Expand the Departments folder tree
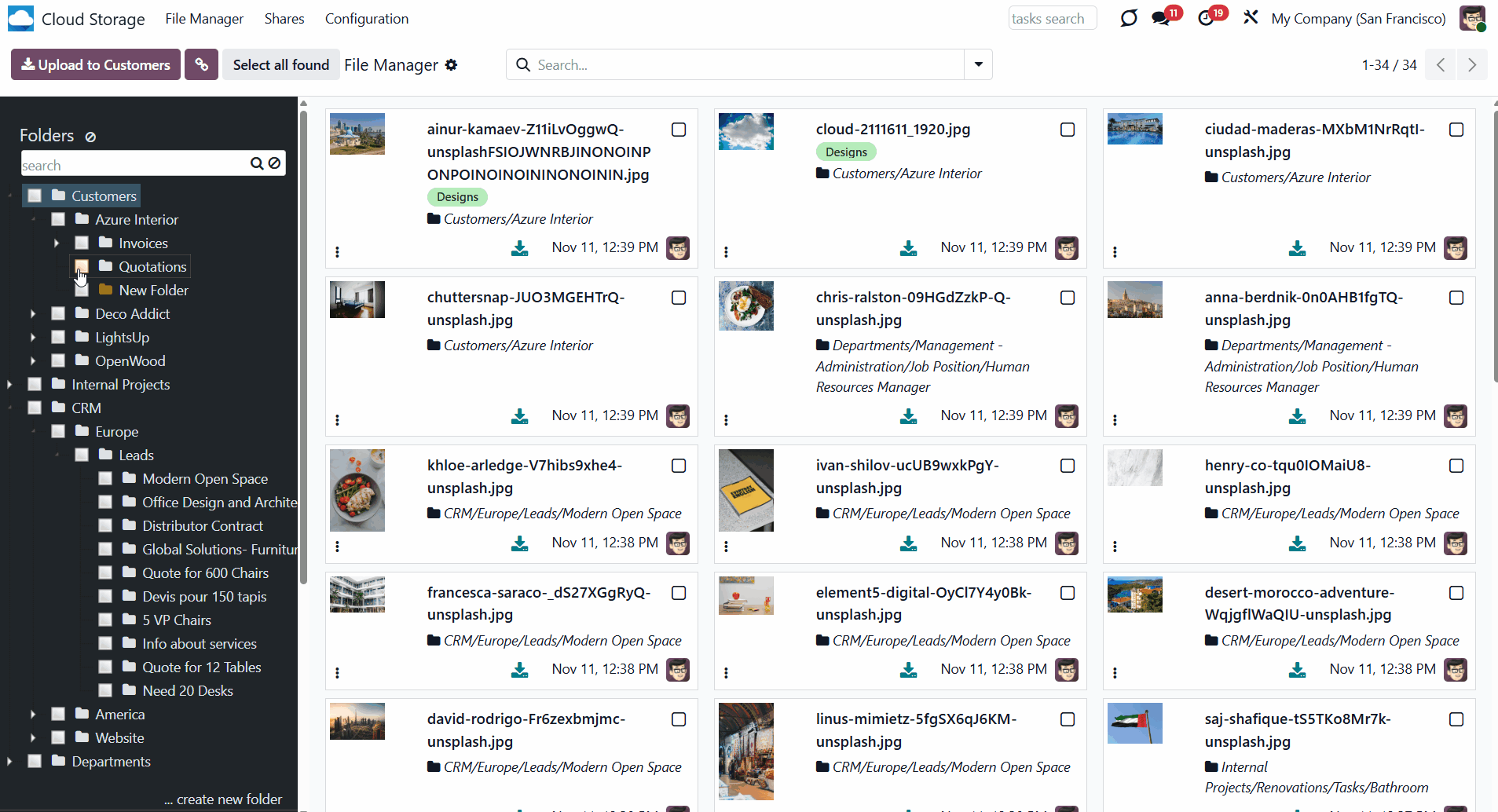1498x812 pixels. pos(9,762)
